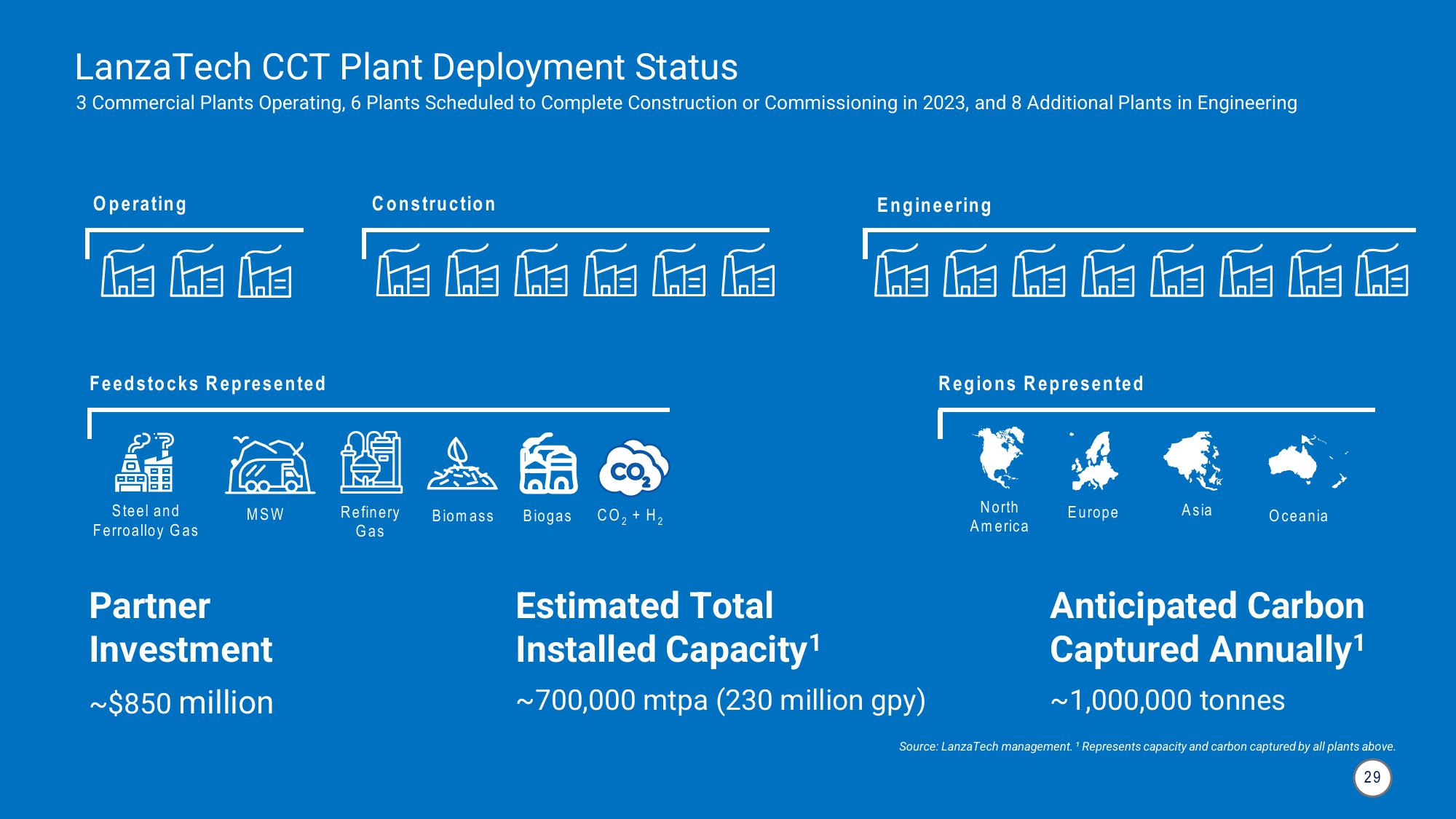Viewport: 1456px width, 819px height.
Task: Click the Anticipated Carbon Captured Annually heading
Action: click(x=1207, y=628)
